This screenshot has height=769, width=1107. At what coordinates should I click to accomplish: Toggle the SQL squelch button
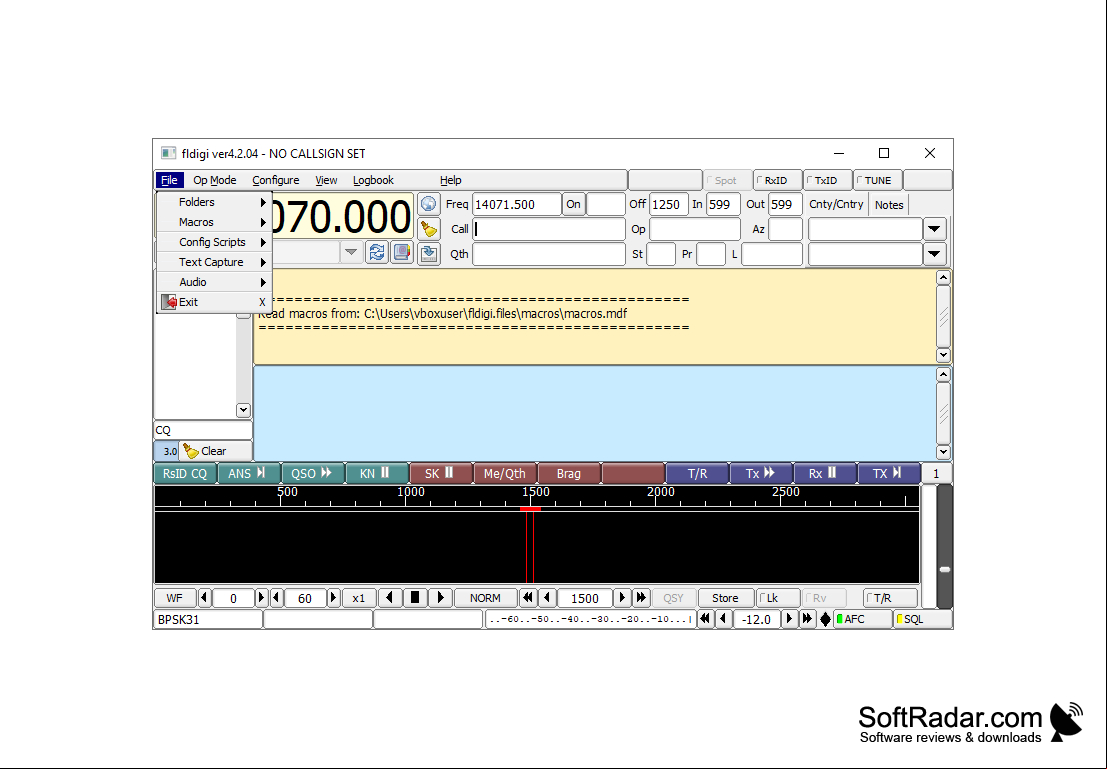(922, 619)
